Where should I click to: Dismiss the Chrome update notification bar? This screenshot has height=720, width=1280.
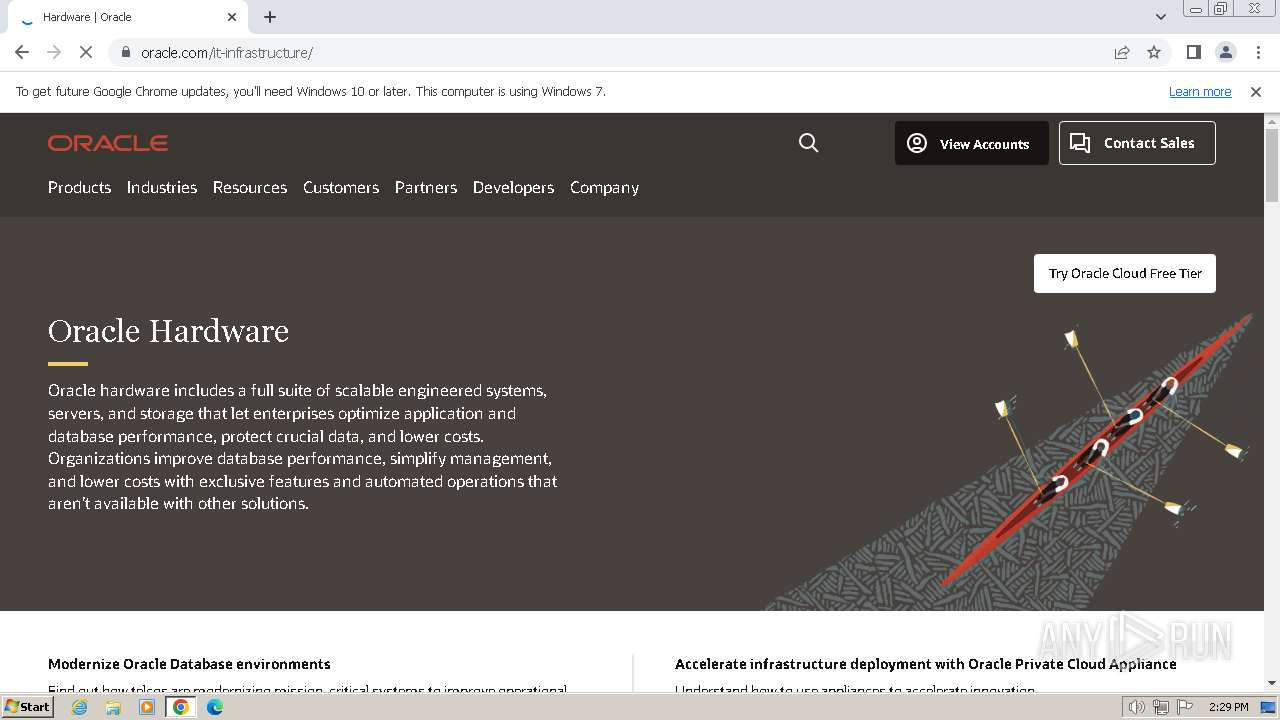click(x=1256, y=91)
